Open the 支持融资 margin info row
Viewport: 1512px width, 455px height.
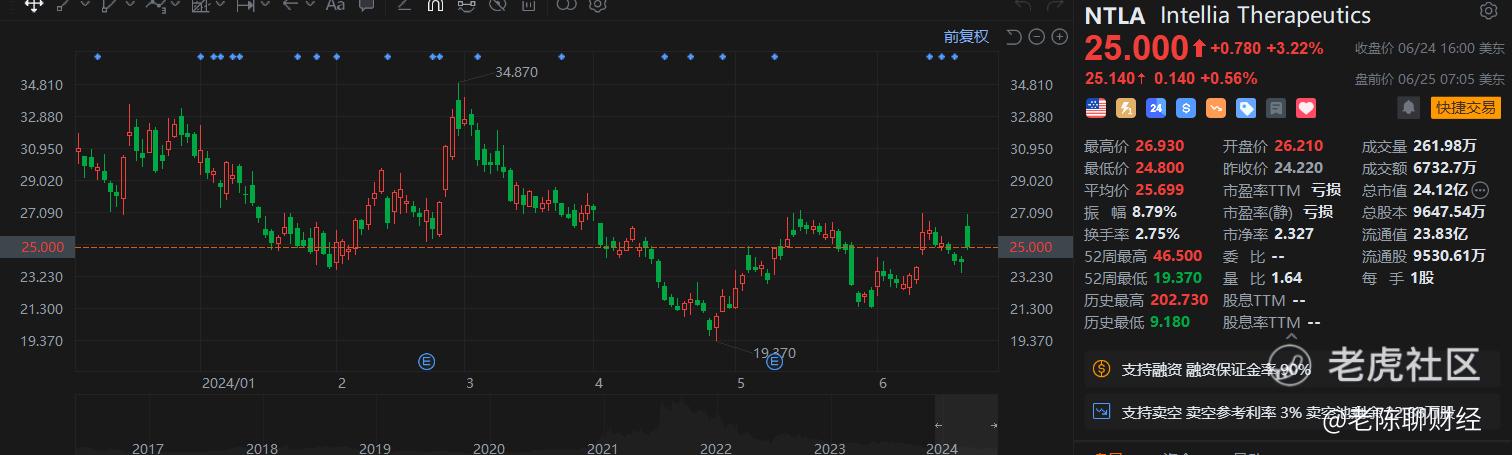(x=1291, y=369)
